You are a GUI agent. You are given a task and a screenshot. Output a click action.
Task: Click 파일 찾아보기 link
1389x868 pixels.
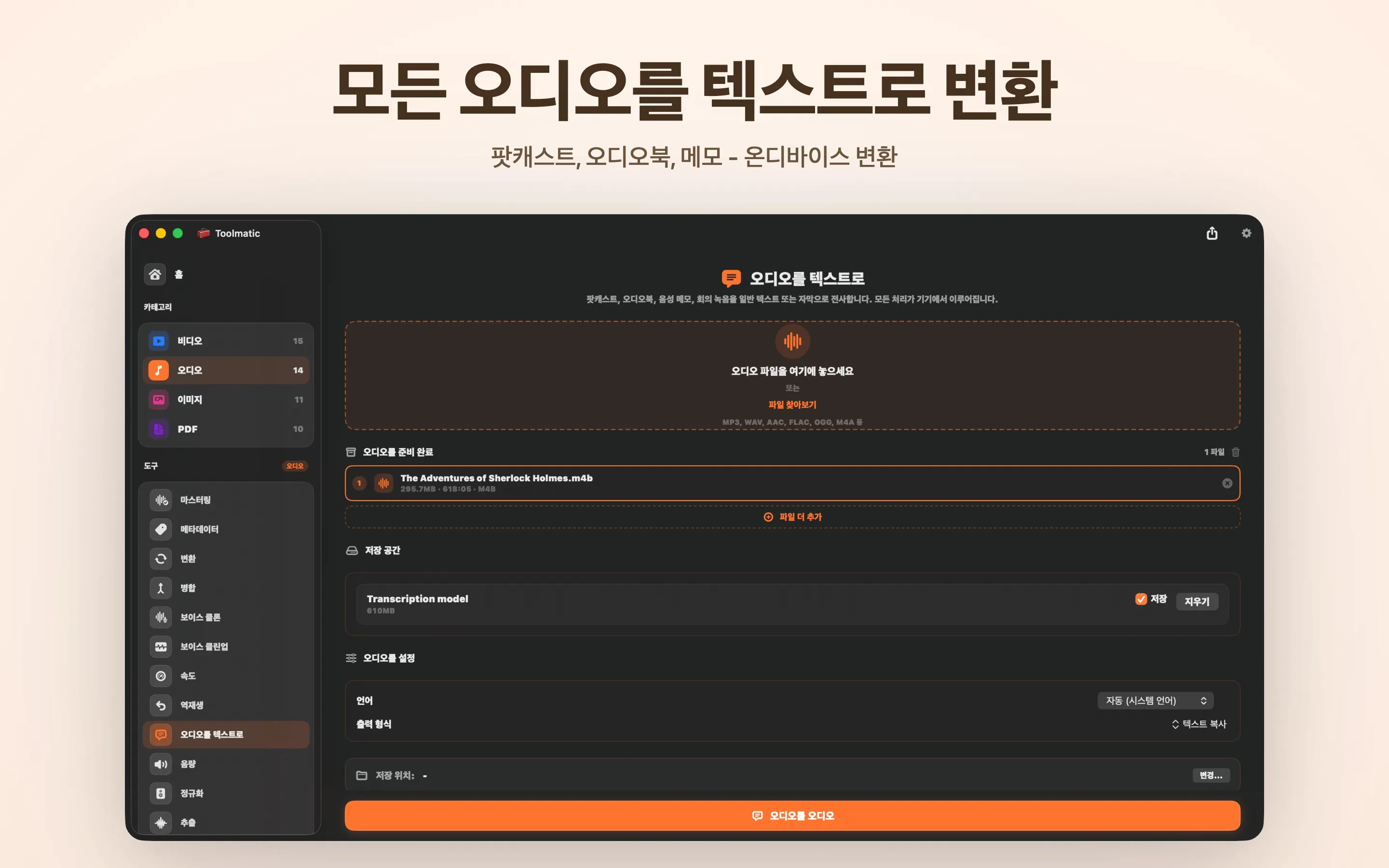click(x=793, y=405)
